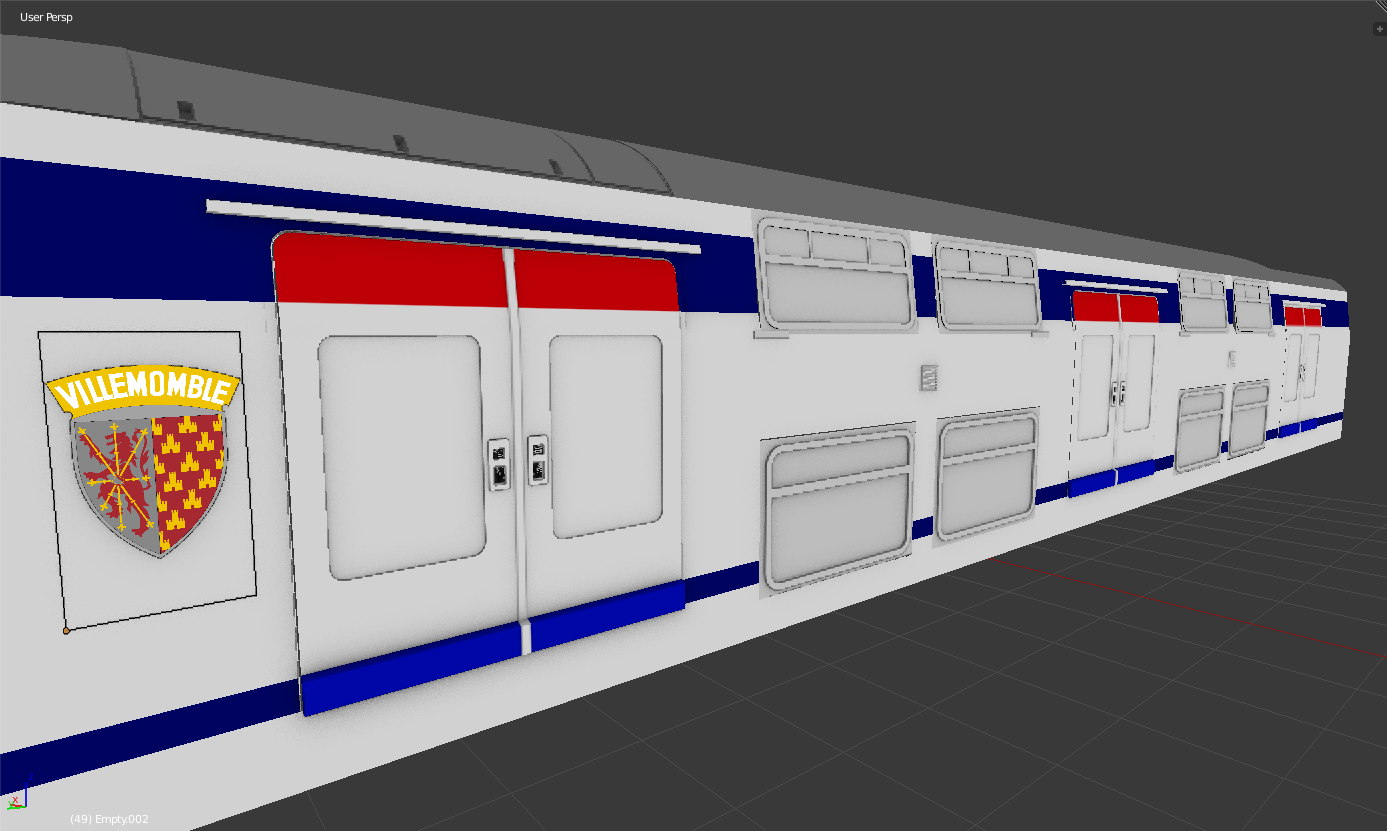
Task: Click the left door-open button panel on nearest door
Action: 497,464
